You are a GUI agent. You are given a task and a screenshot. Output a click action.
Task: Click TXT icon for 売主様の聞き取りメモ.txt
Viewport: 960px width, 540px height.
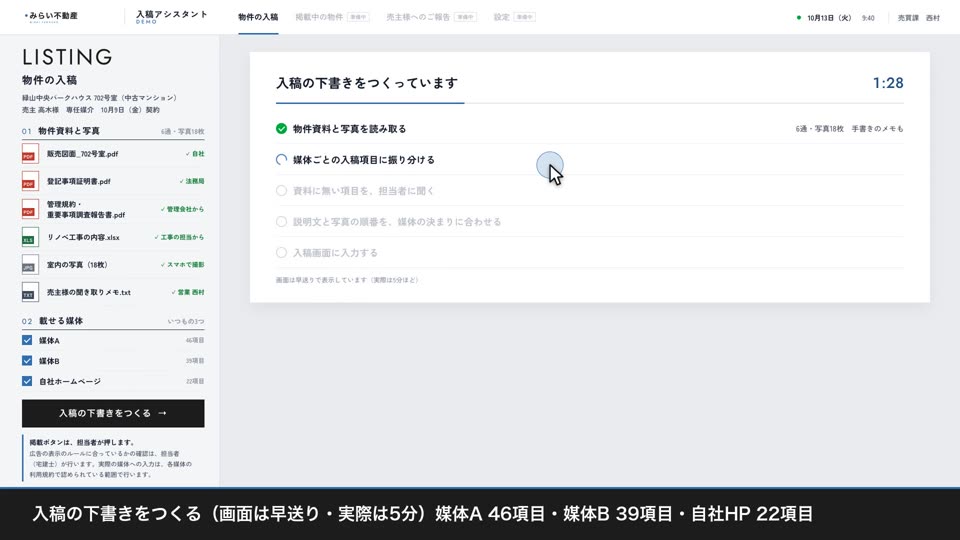(30, 292)
